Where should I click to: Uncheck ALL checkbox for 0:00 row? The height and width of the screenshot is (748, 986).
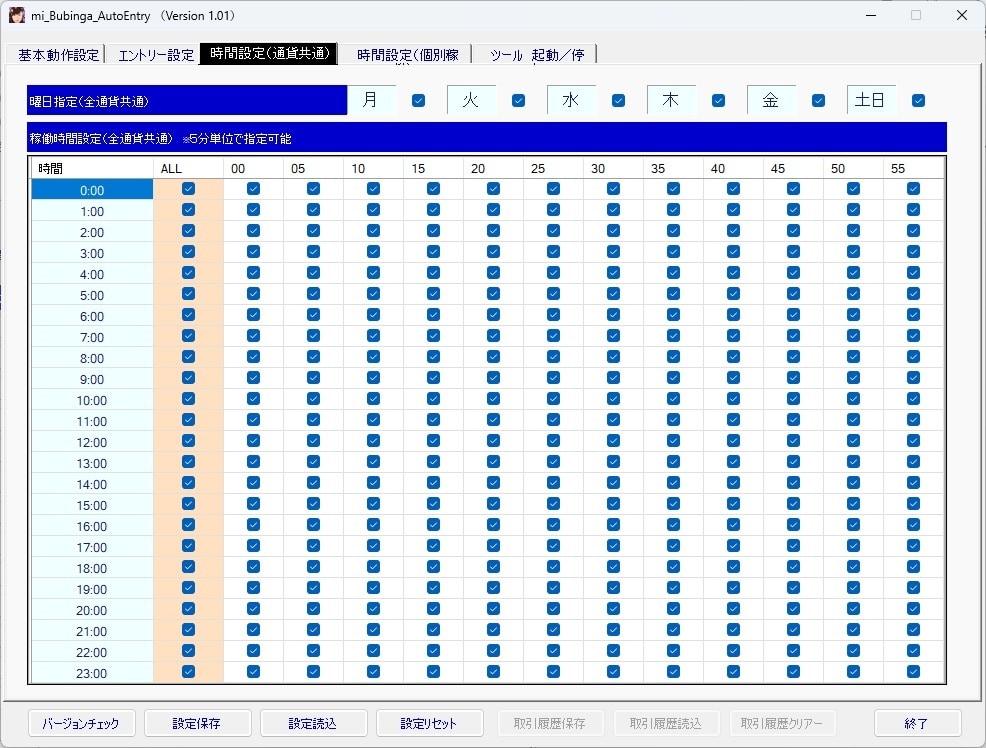(x=188, y=189)
